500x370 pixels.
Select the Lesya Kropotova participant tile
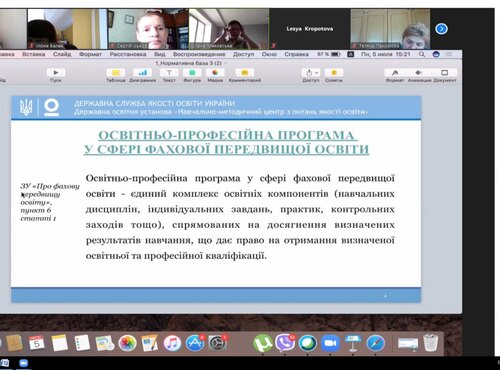310,29
